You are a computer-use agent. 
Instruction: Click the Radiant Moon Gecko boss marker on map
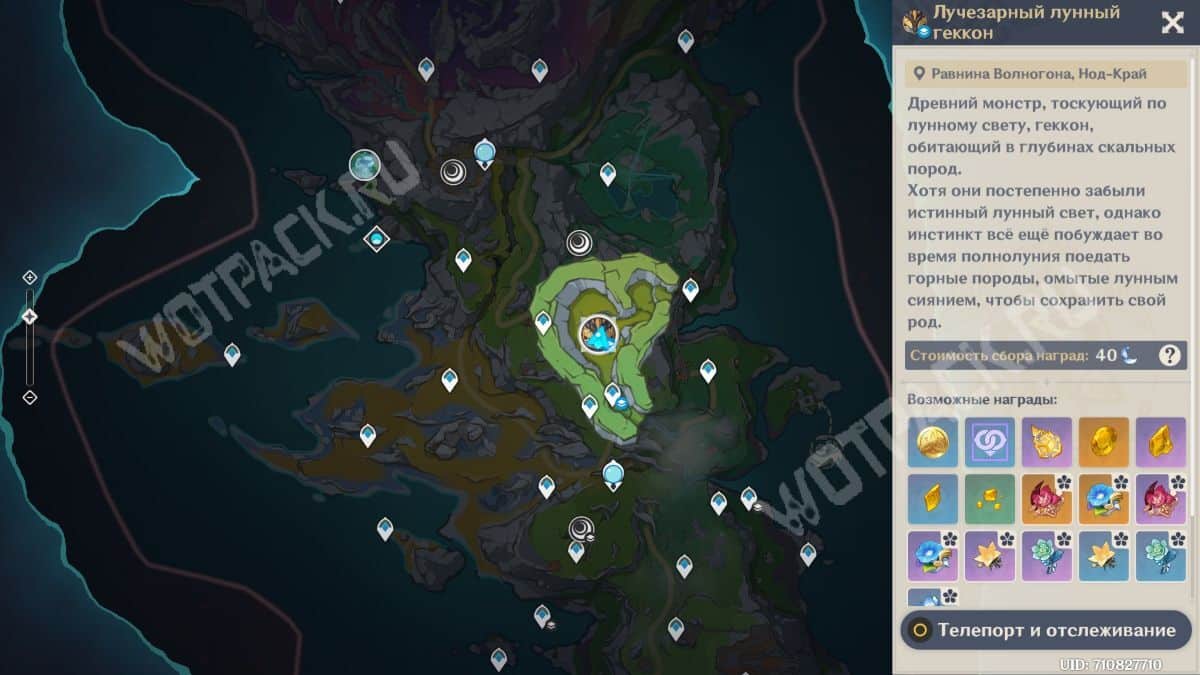(598, 333)
